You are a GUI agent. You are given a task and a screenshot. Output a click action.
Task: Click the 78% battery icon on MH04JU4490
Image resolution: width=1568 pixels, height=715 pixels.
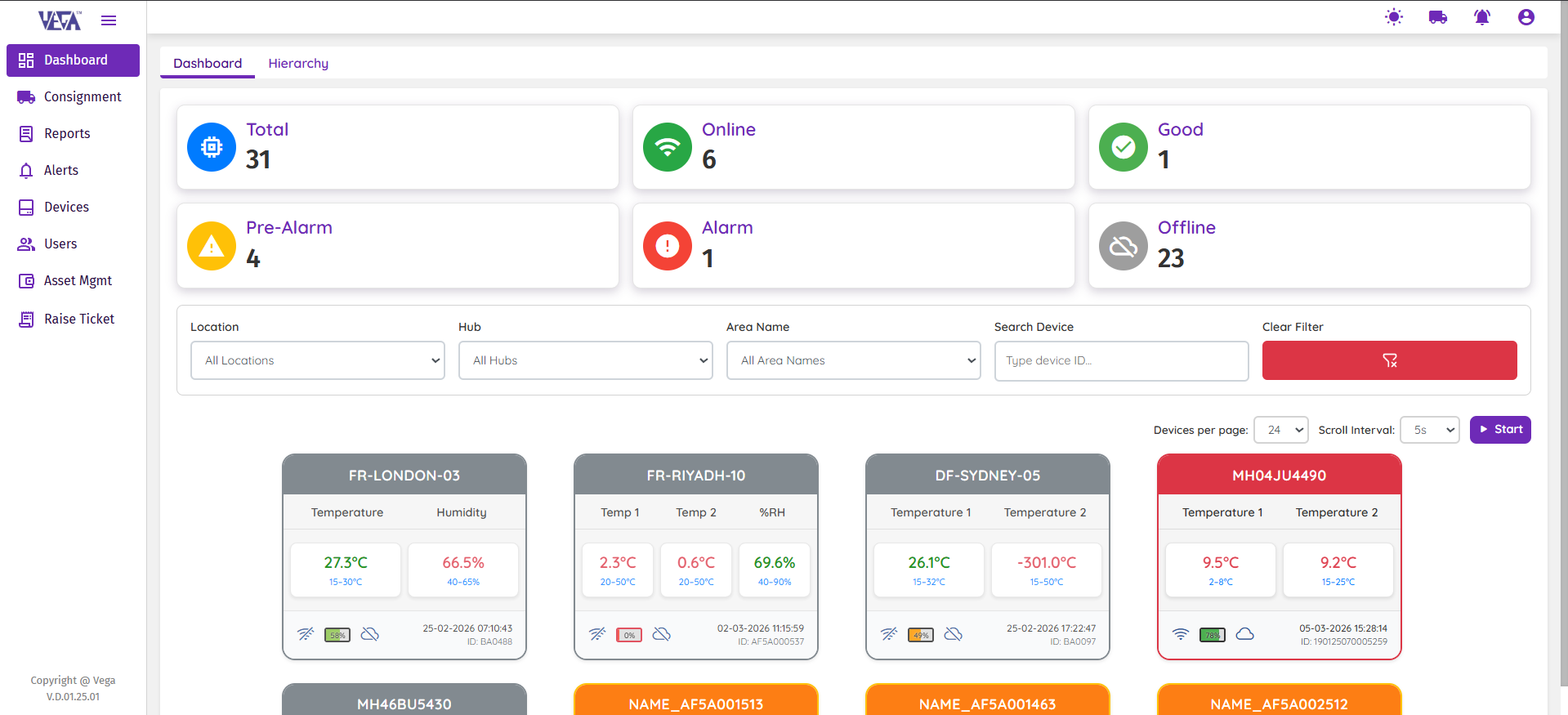pos(1213,635)
